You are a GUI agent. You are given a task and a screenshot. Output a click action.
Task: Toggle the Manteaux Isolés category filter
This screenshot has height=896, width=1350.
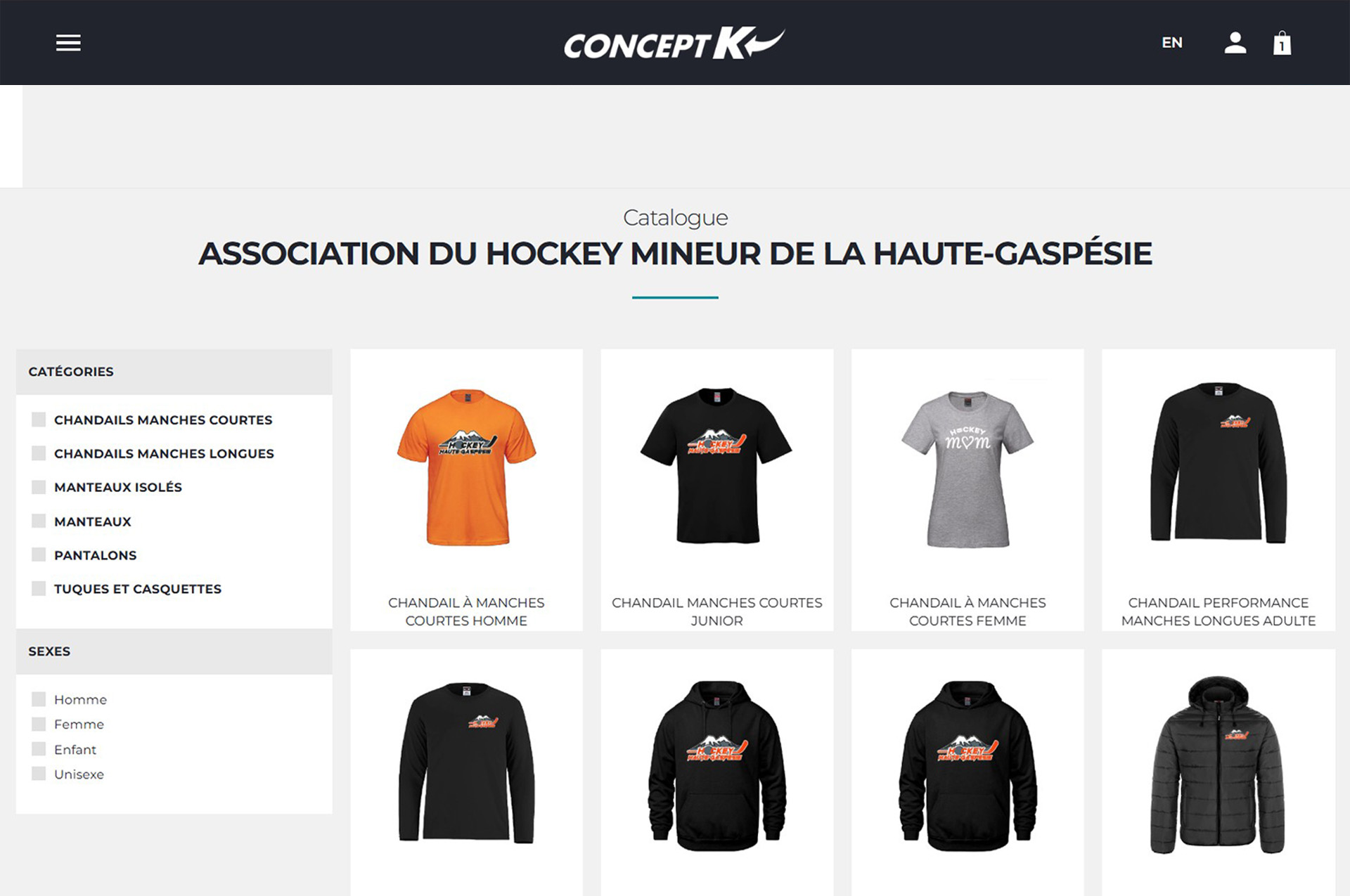[39, 487]
